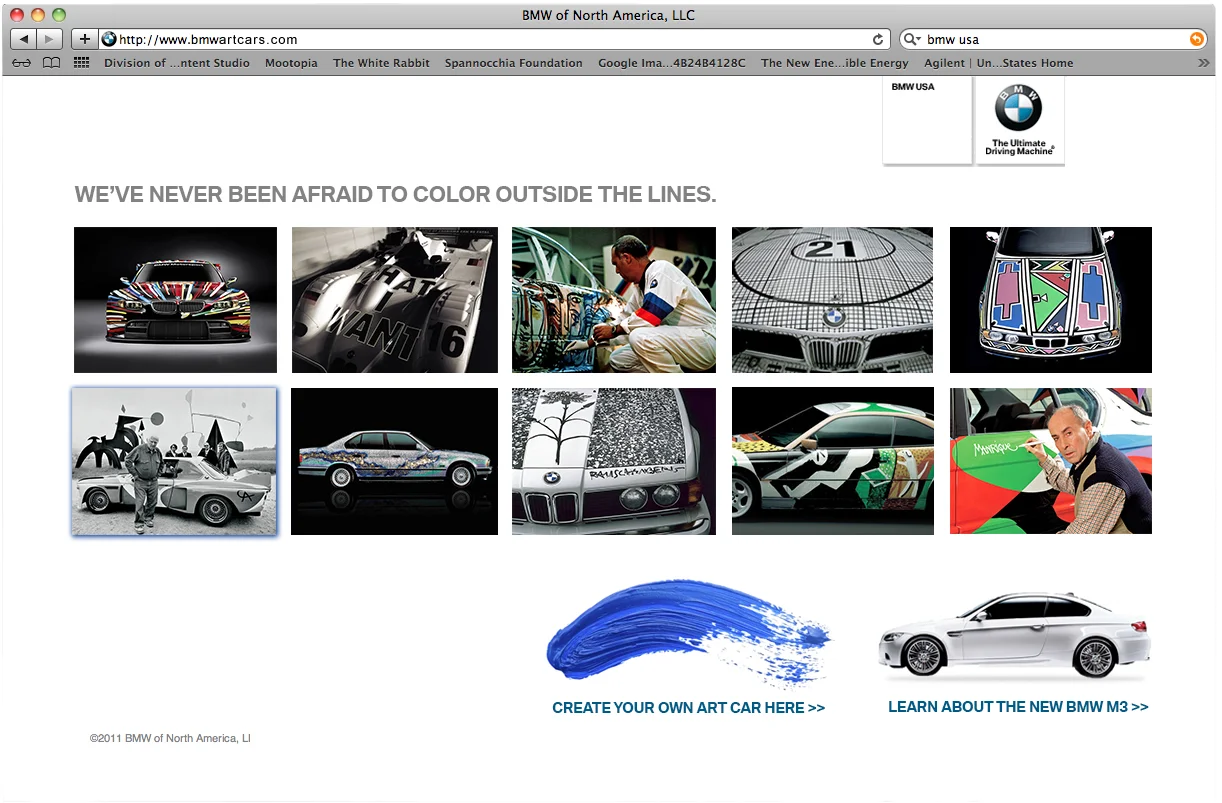Open the 'WHAT I WANT' silver car thumbnail
This screenshot has width=1222, height=803.
point(394,300)
